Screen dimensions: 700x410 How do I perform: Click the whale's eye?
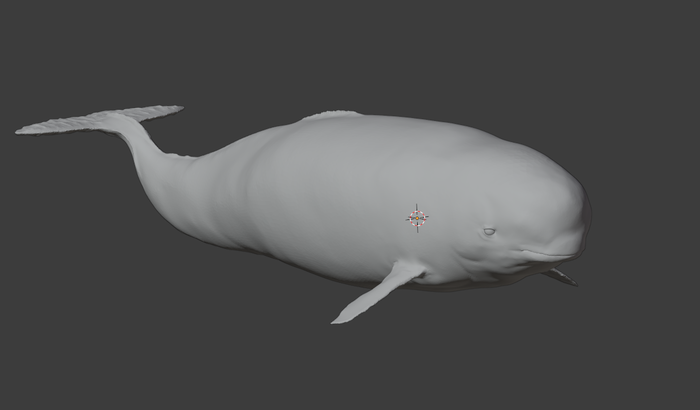[x=489, y=232]
